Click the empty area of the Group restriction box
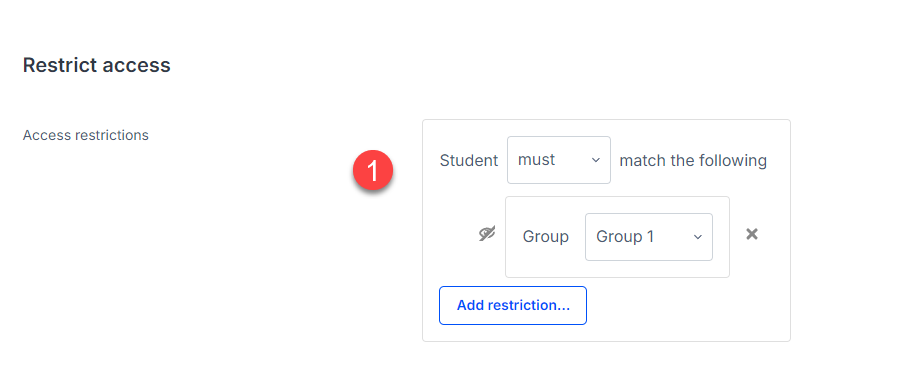This screenshot has width=901, height=365. (x=618, y=268)
